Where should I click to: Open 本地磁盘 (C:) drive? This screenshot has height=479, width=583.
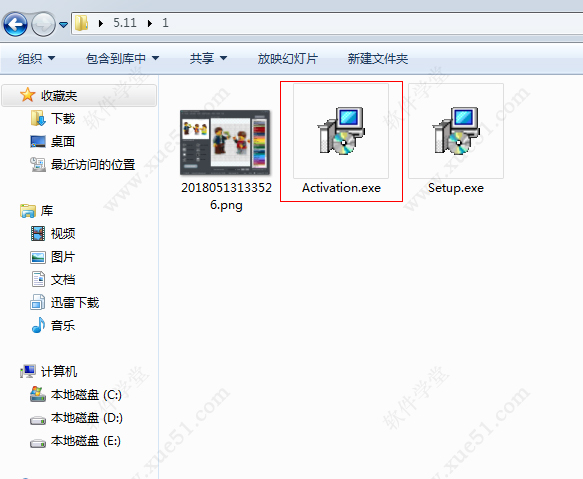[76, 395]
